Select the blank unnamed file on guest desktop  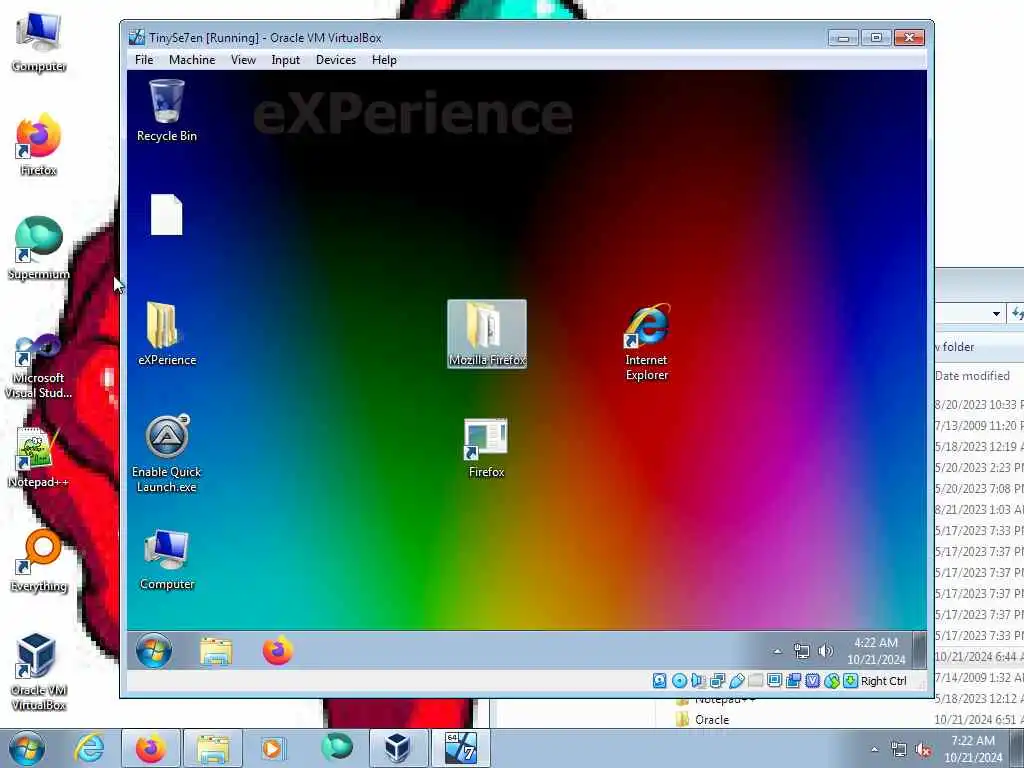point(167,214)
